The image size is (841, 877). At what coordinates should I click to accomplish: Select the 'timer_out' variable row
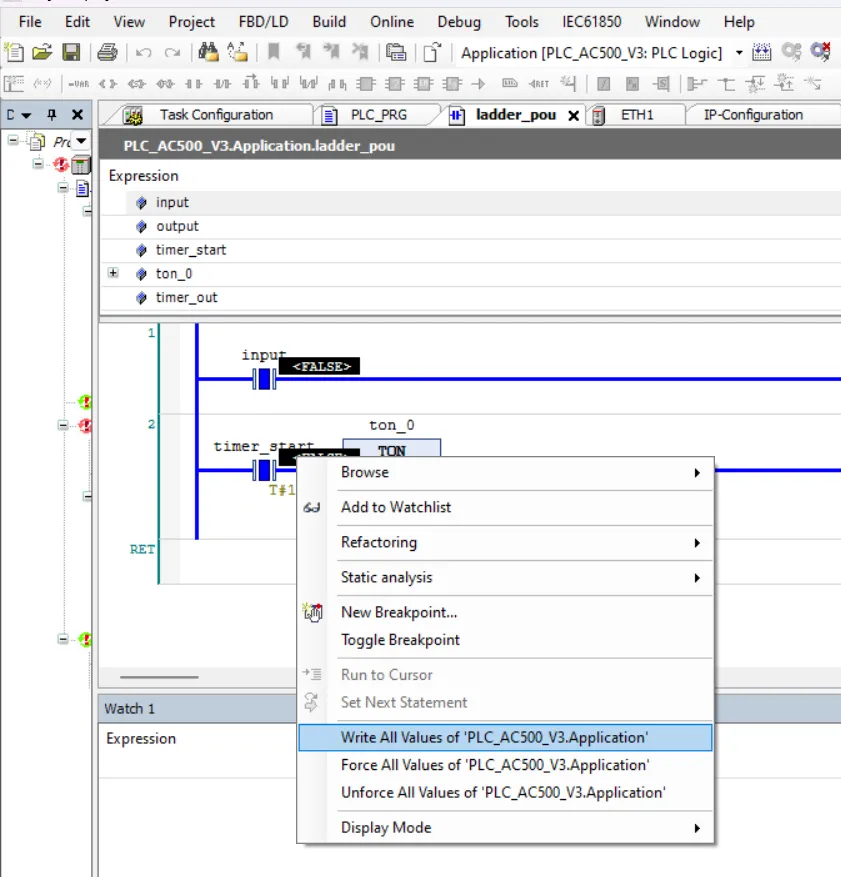[470, 298]
